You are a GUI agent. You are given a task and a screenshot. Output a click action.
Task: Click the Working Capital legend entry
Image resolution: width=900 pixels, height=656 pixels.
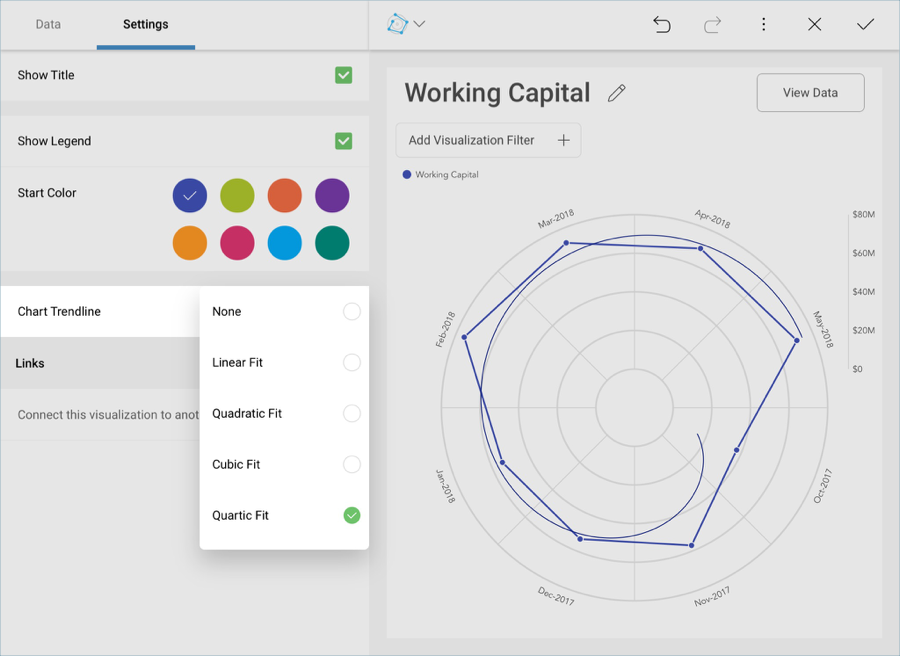(x=441, y=175)
